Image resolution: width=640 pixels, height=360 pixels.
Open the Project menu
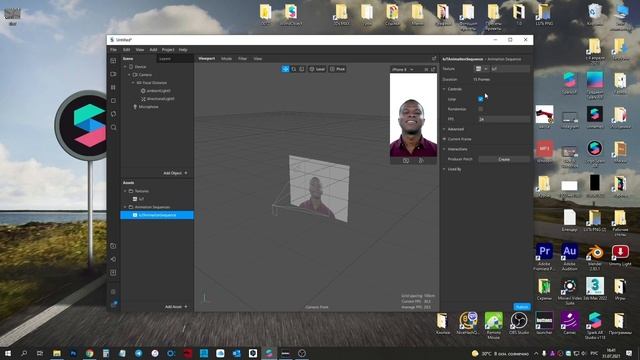pyautogui.click(x=168, y=50)
